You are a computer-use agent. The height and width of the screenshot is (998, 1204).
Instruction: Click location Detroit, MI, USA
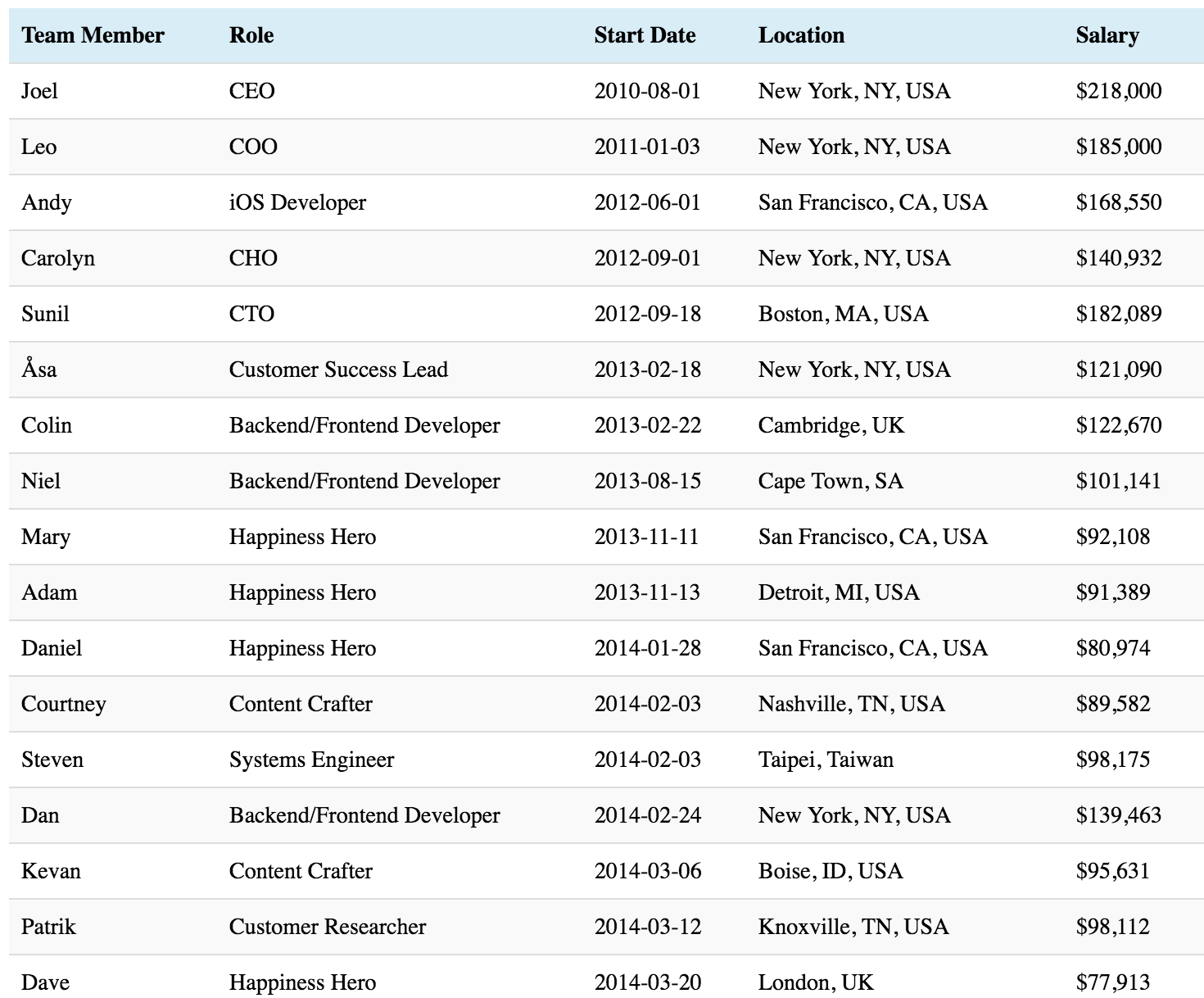click(839, 592)
